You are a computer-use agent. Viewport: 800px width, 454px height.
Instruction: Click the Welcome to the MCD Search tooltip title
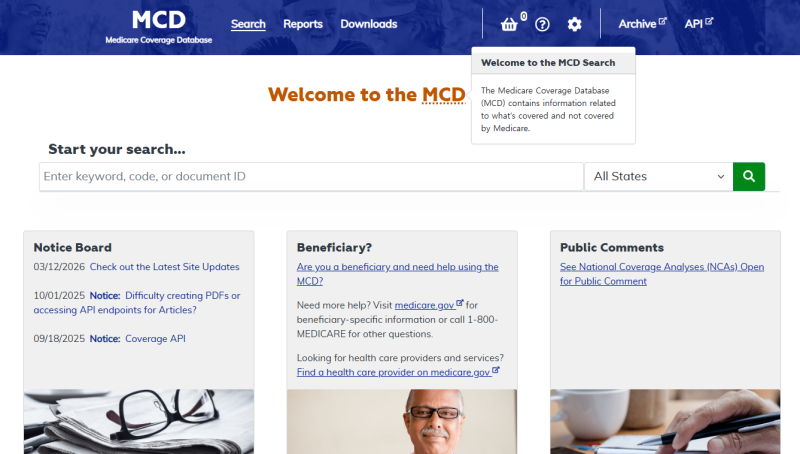(548, 63)
